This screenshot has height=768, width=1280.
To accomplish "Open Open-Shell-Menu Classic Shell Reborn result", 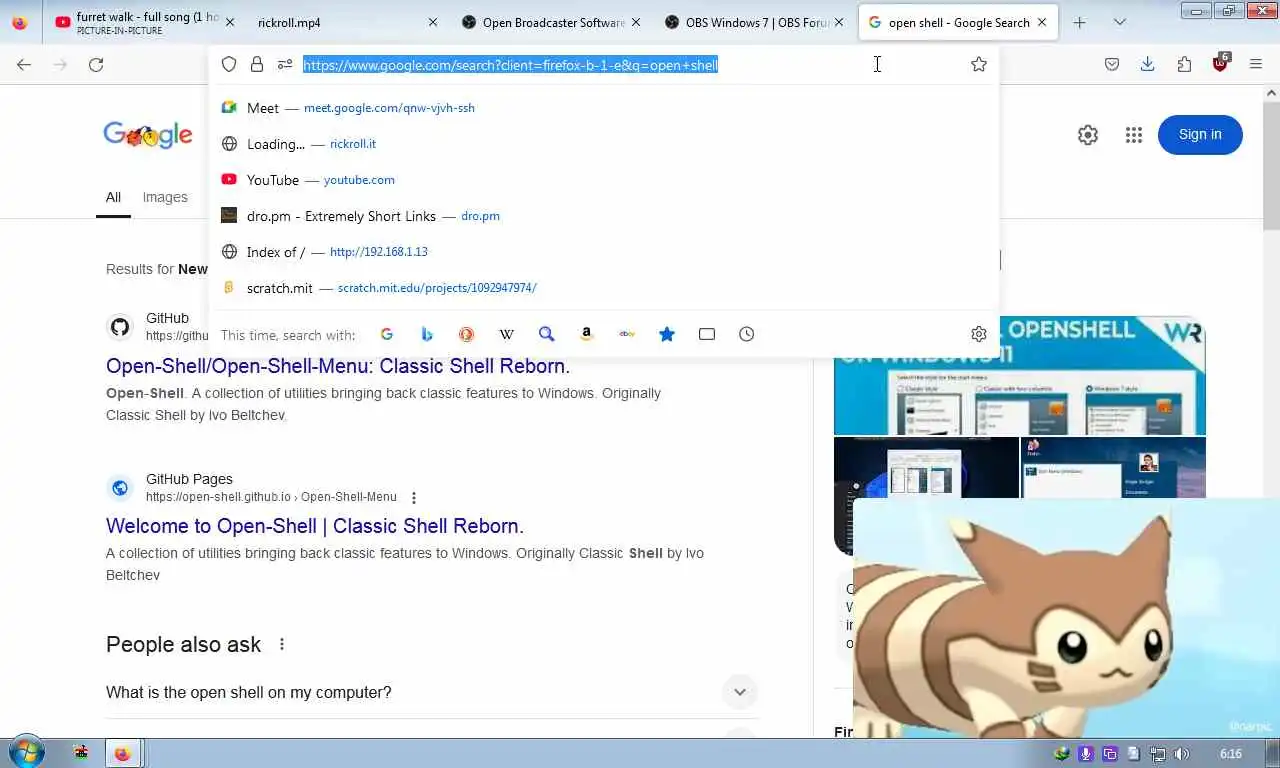I will 338,366.
